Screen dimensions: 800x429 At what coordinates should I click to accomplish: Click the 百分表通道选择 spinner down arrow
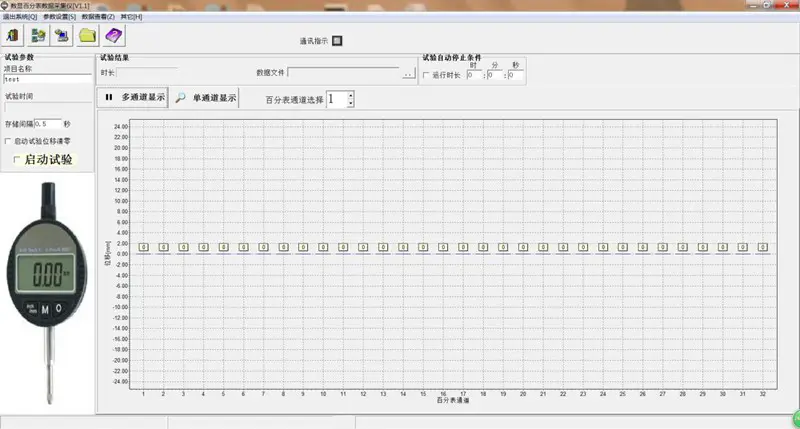(x=351, y=103)
